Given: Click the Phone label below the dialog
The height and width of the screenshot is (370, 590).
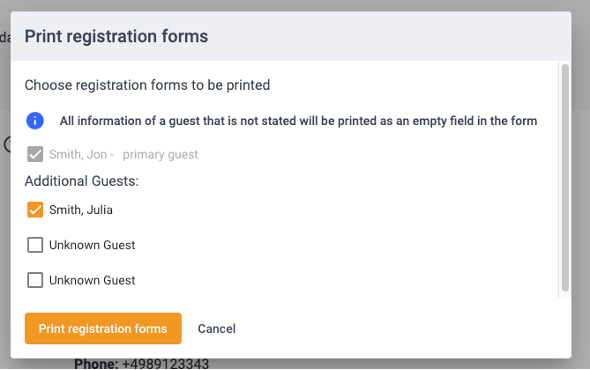Looking at the screenshot, I should pos(96,364).
